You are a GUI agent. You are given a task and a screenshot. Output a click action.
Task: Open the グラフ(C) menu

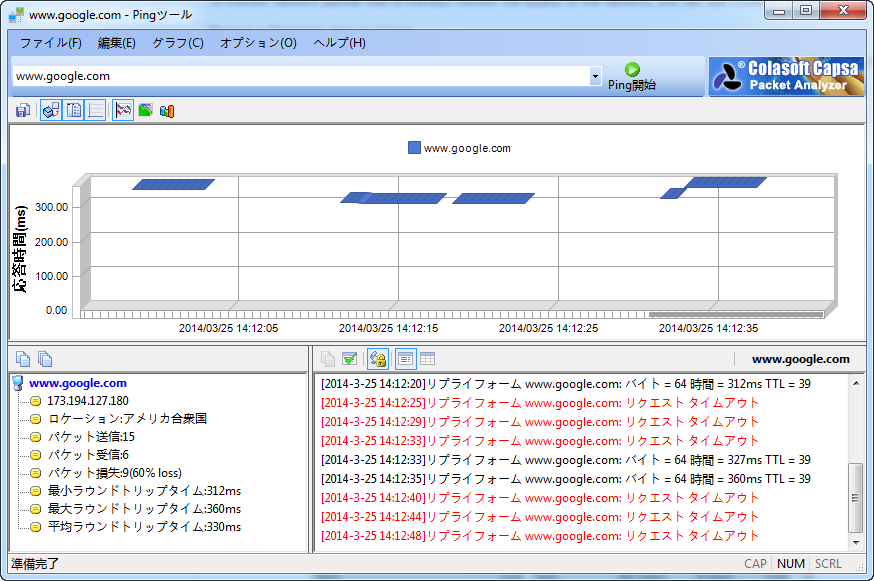177,43
